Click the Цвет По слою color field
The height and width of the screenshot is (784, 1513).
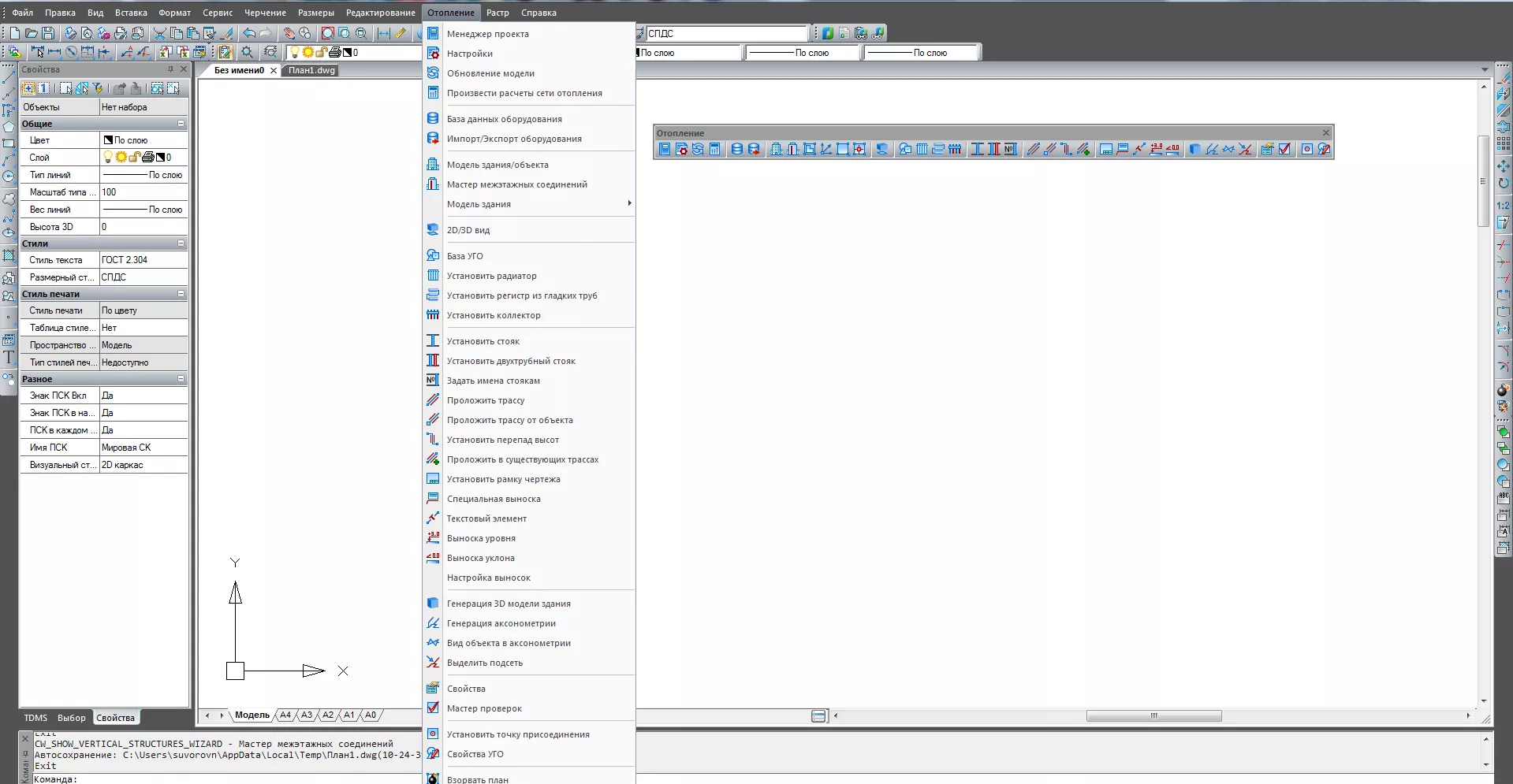pos(143,140)
